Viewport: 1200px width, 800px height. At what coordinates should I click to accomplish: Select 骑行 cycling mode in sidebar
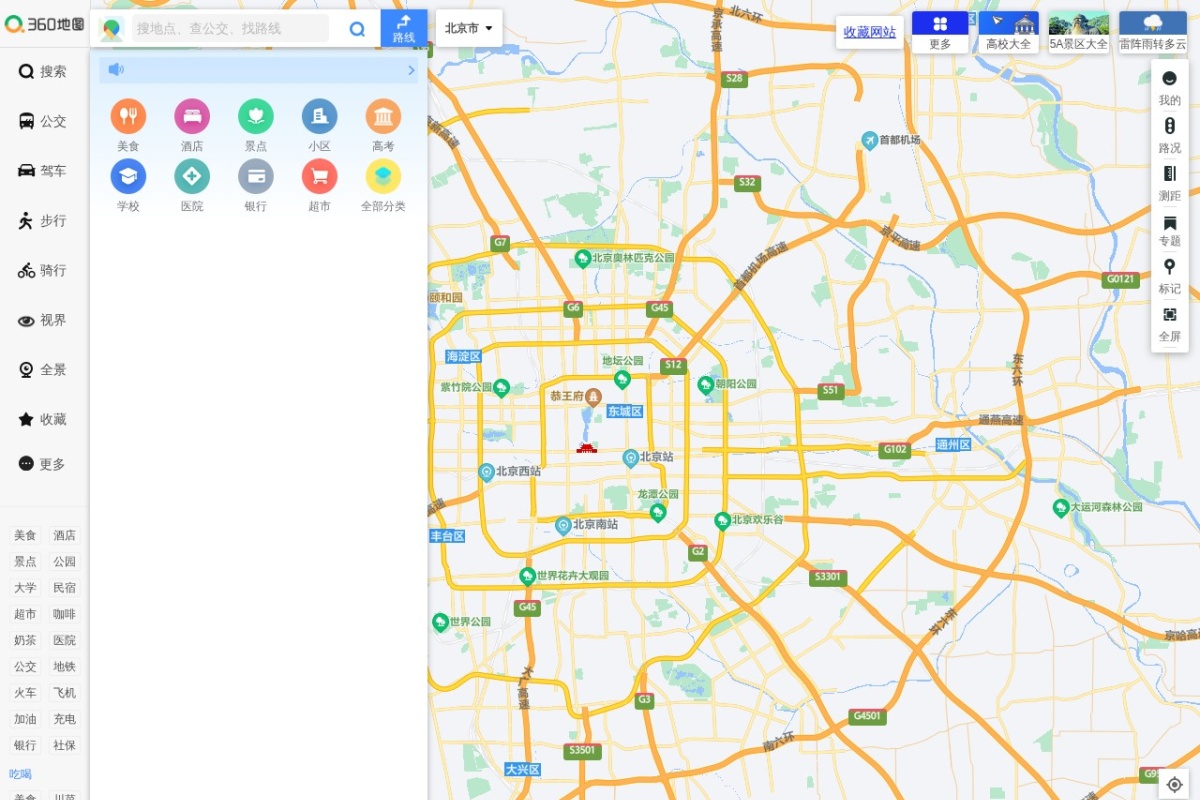[43, 270]
